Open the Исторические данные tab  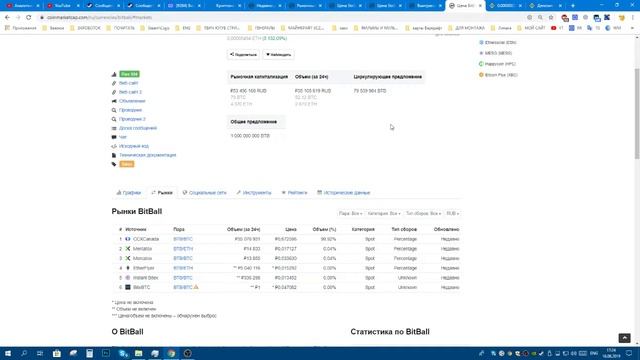(x=344, y=193)
